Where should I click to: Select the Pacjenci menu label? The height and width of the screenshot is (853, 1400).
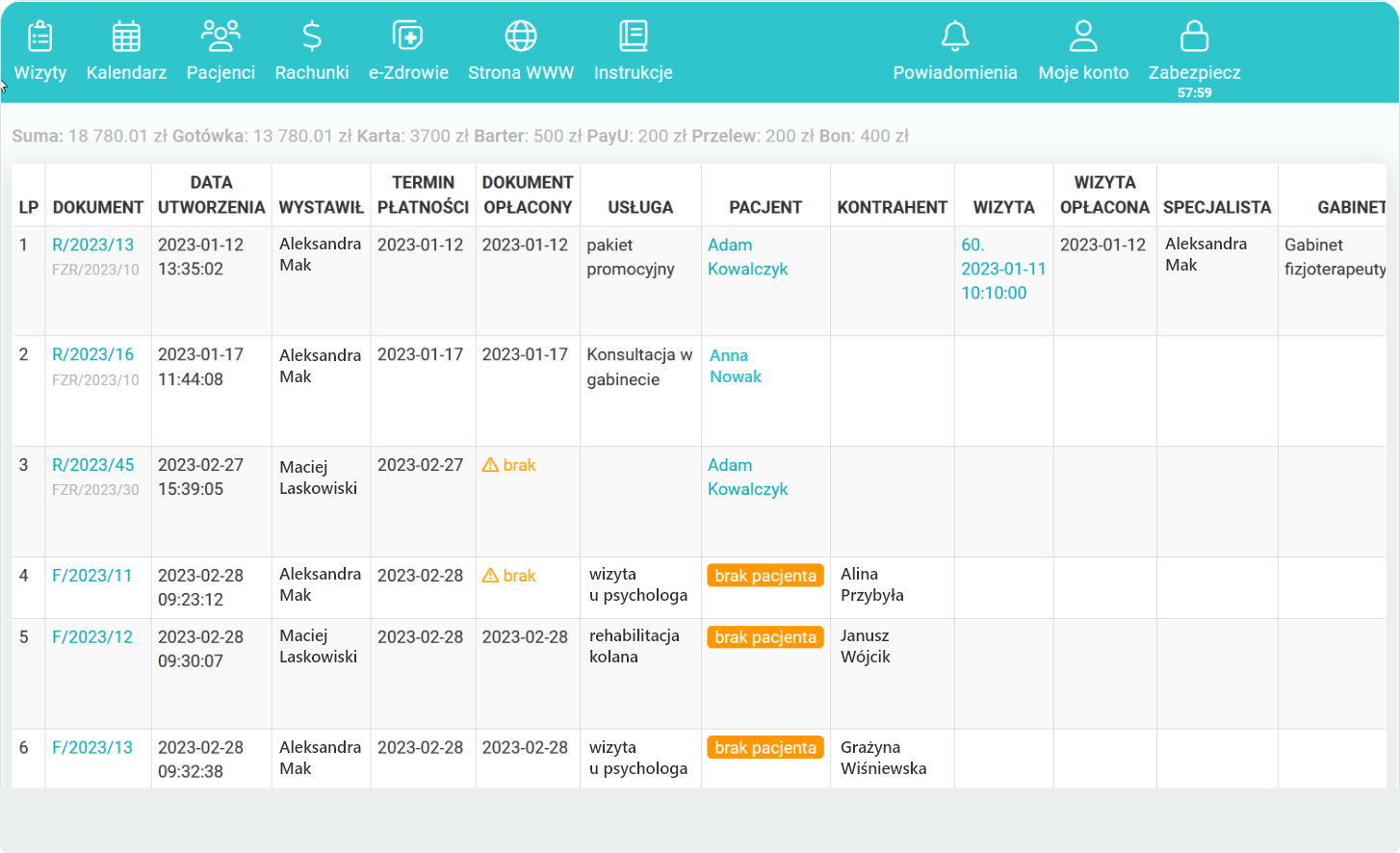[220, 73]
